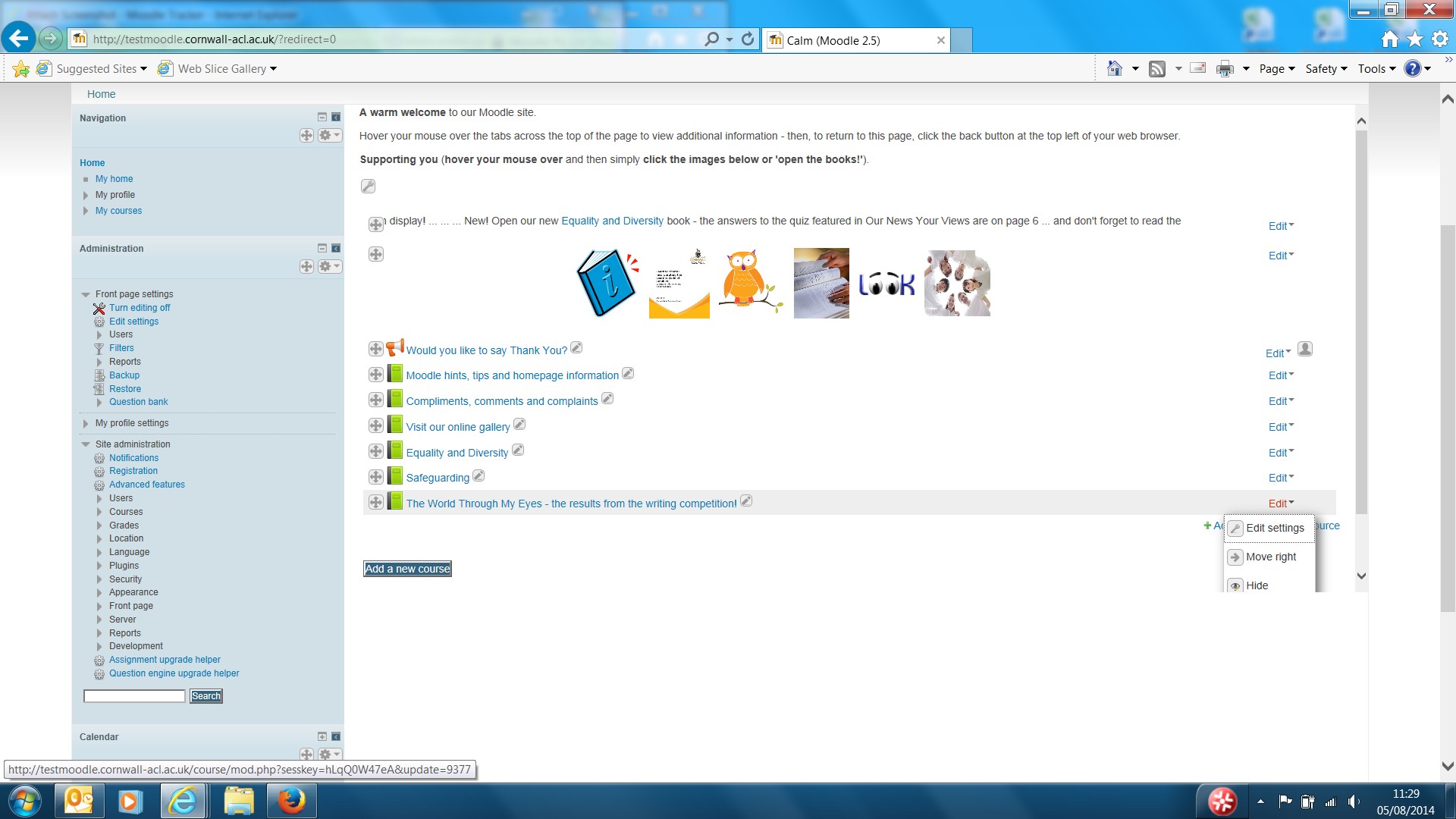Expand the Plugins item in Site administration
The height and width of the screenshot is (819, 1456).
99,566
